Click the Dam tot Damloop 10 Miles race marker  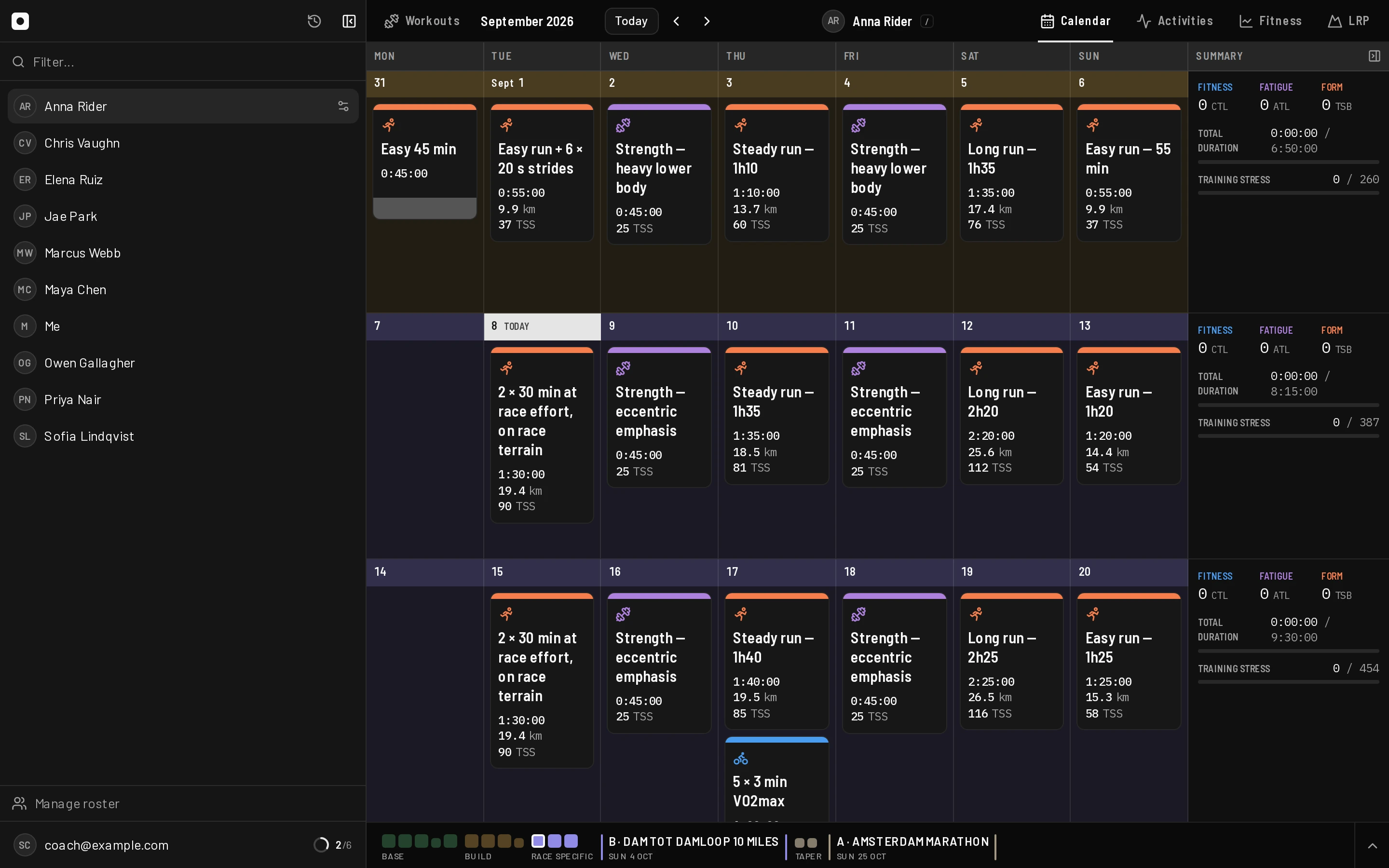(x=694, y=847)
